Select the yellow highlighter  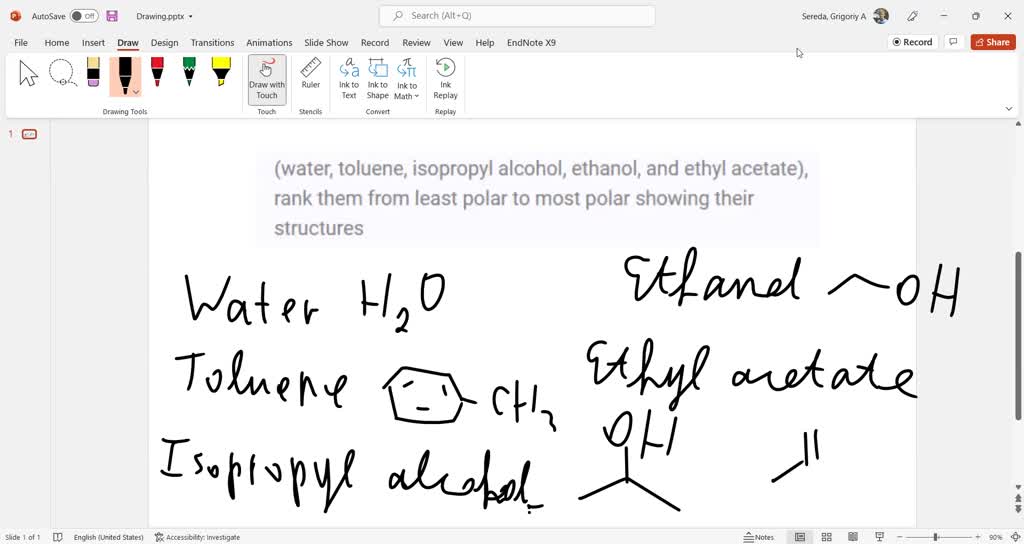pos(221,72)
